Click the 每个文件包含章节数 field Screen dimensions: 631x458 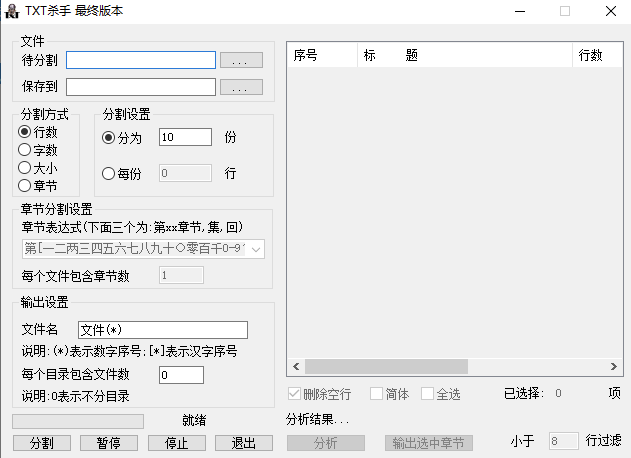pyautogui.click(x=181, y=275)
